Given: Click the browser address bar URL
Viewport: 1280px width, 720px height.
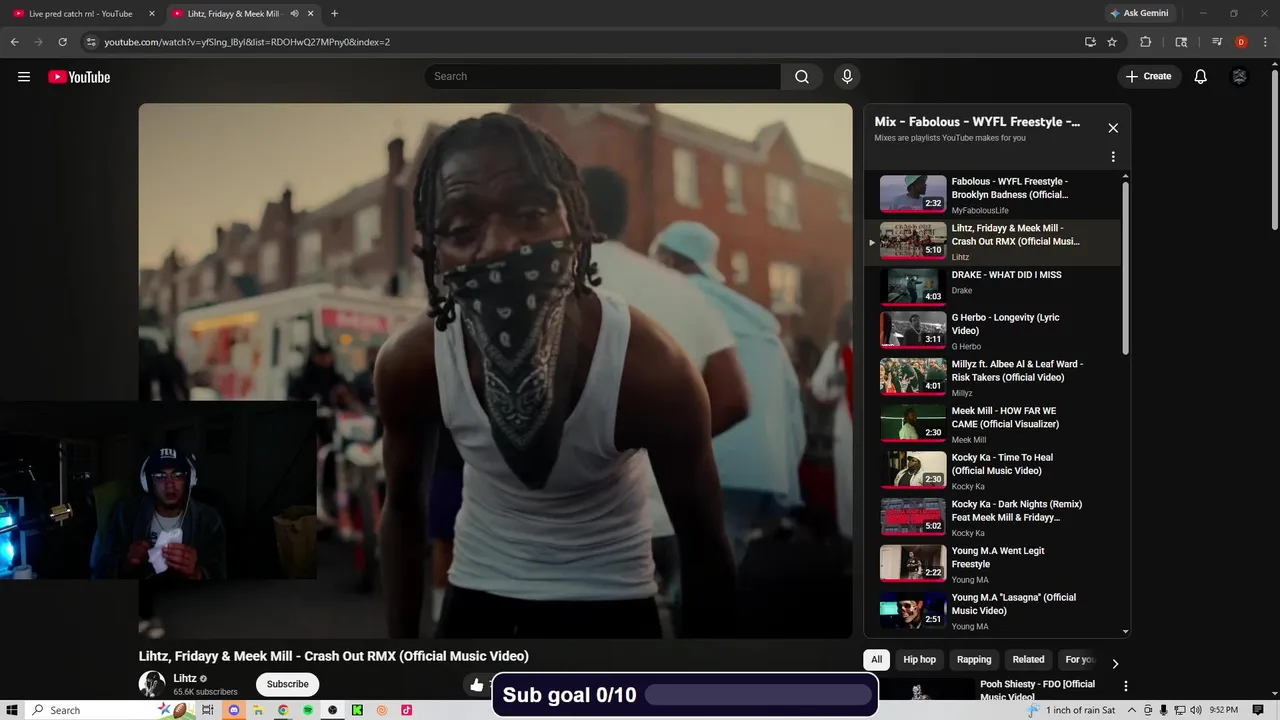Looking at the screenshot, I should coord(247,42).
